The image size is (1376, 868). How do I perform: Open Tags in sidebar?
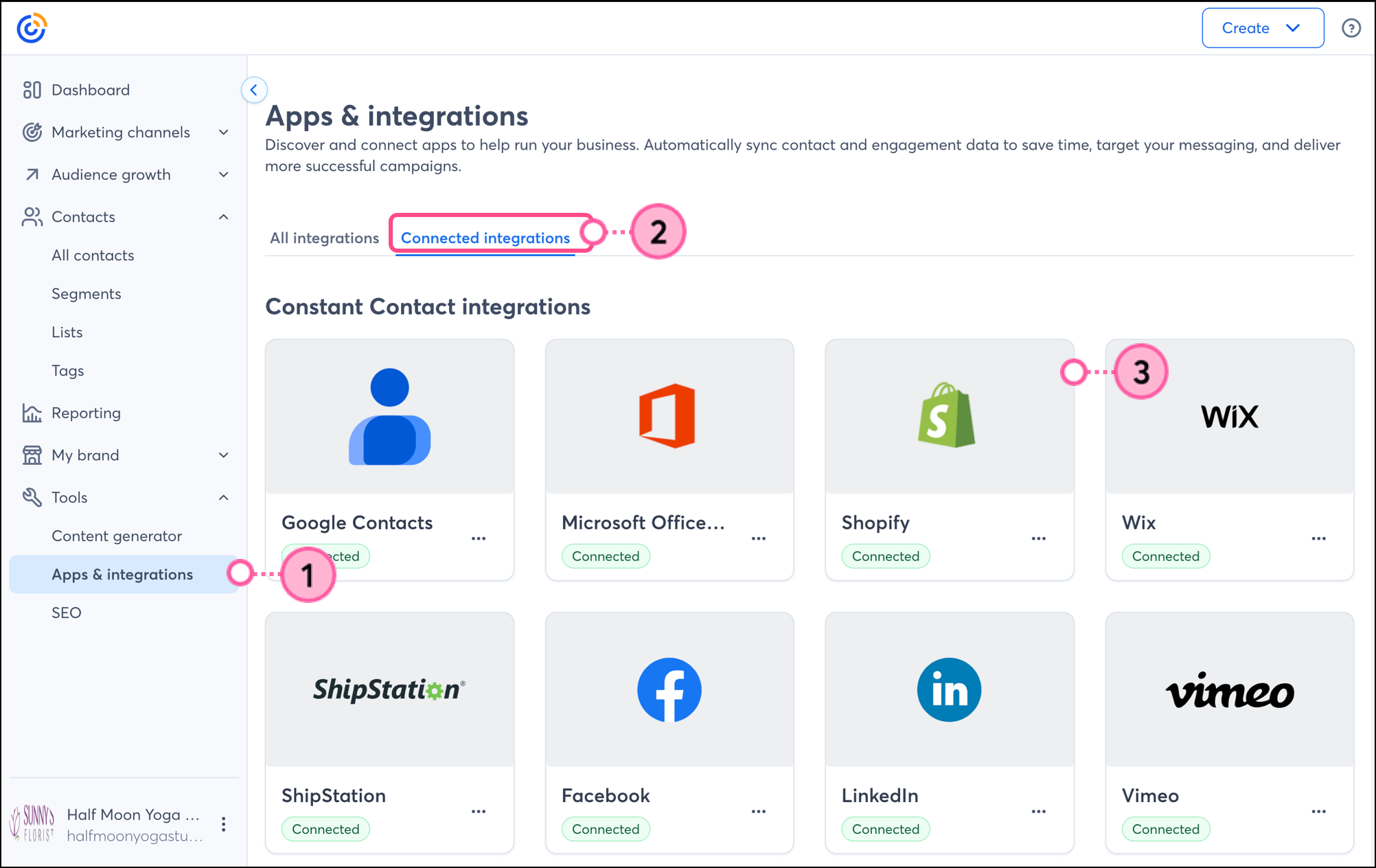pyautogui.click(x=67, y=371)
